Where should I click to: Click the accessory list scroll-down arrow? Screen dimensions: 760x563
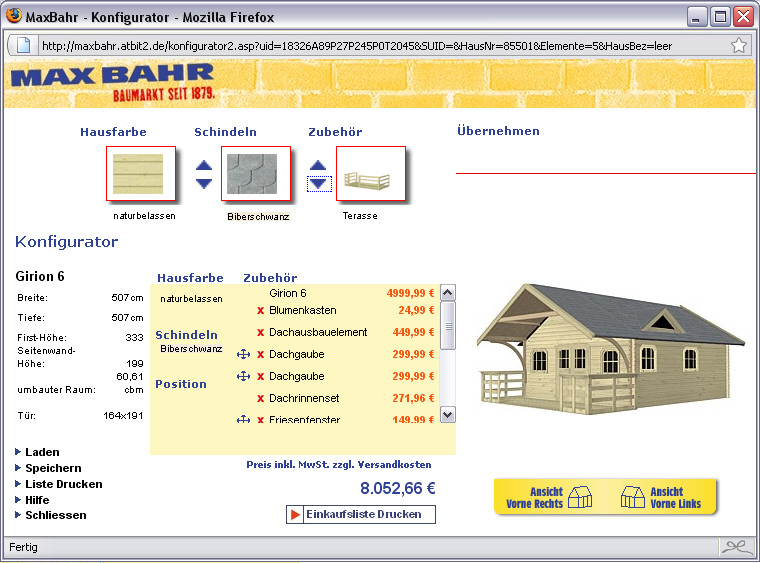(447, 415)
